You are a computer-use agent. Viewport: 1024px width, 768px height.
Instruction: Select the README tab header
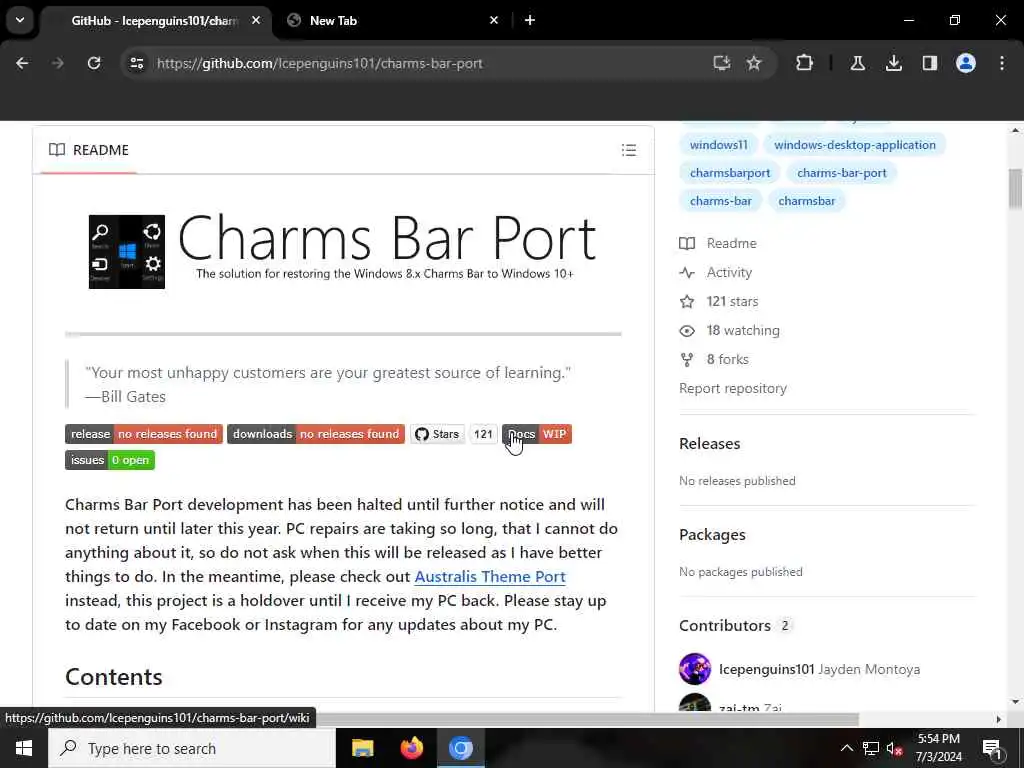coord(89,150)
